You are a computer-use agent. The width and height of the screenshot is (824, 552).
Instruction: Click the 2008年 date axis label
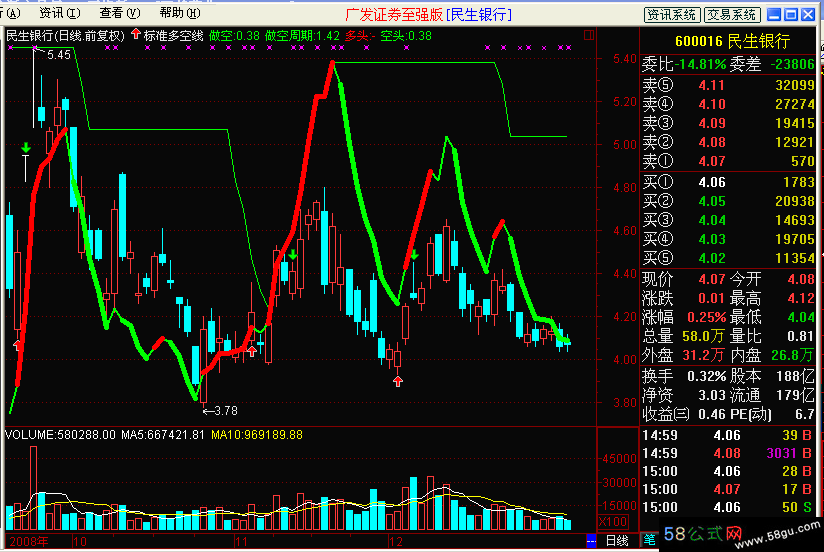(28, 541)
